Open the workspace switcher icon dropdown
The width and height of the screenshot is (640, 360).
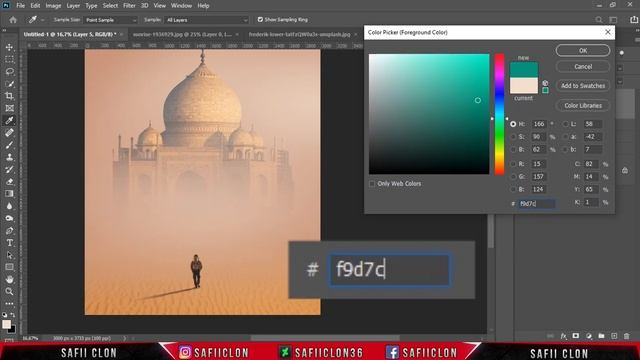tap(613, 20)
